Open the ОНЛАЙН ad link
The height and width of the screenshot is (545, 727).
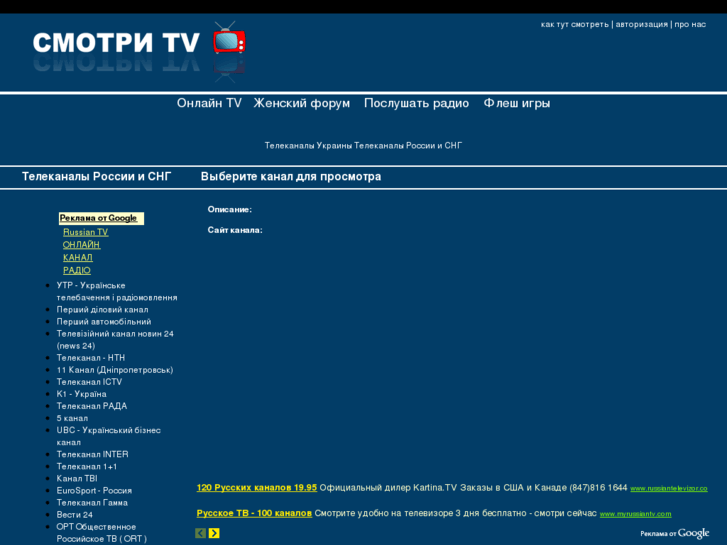point(82,245)
